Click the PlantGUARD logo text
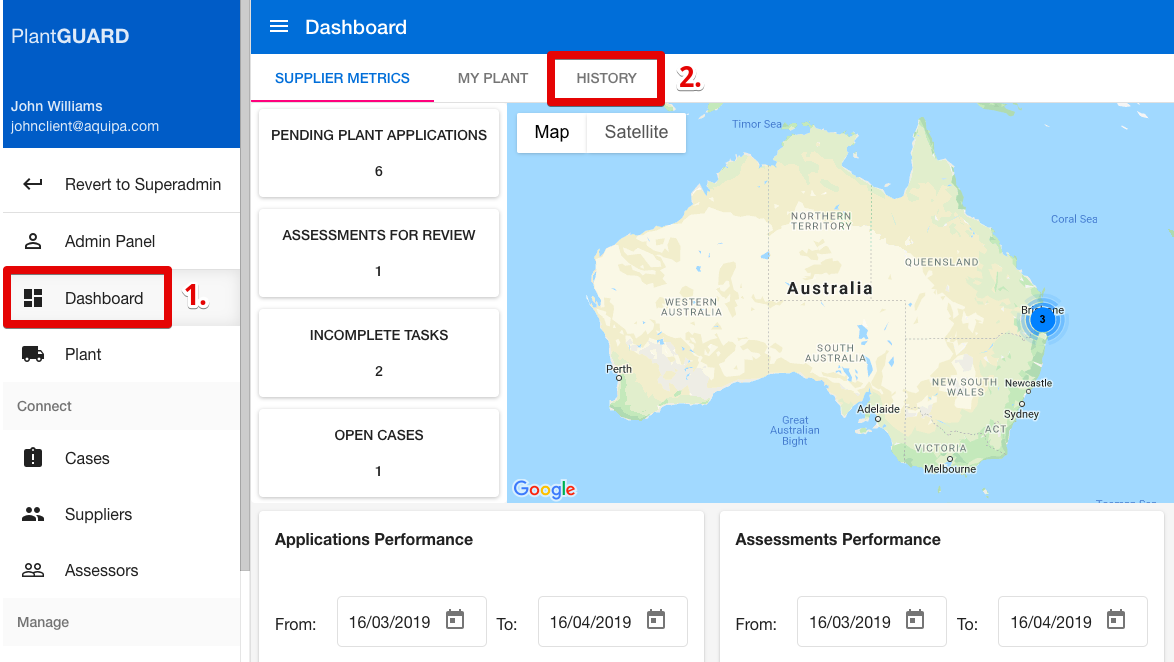The image size is (1174, 662). point(70,36)
